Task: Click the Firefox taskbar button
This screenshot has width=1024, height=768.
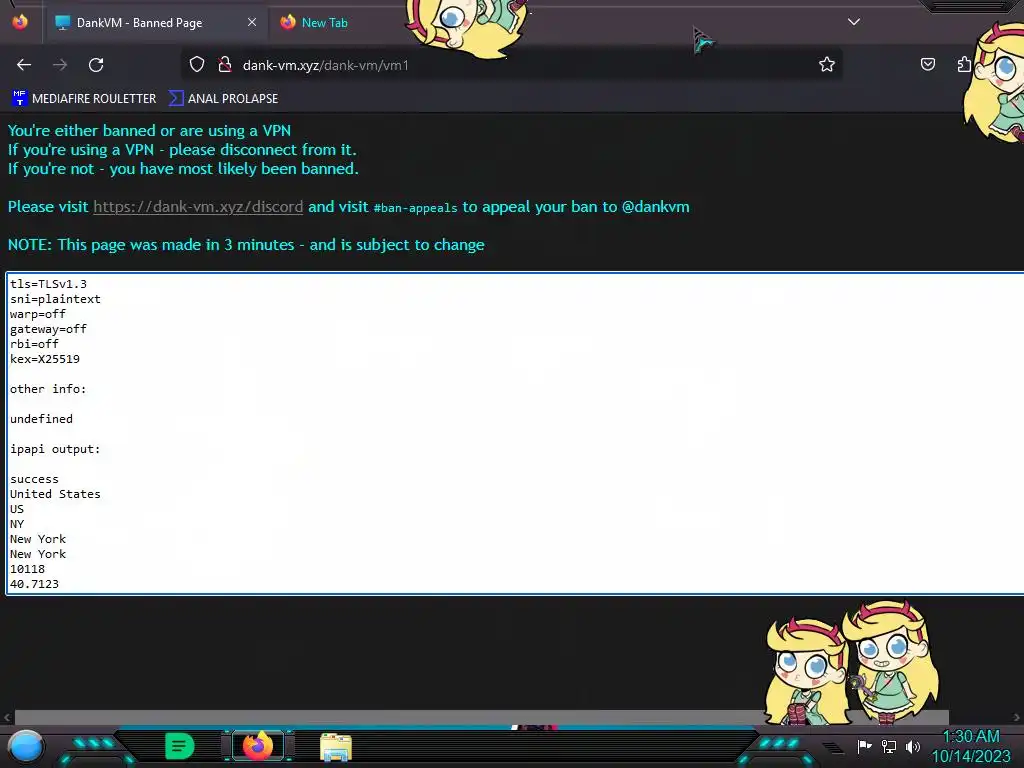Action: pyautogui.click(x=258, y=746)
